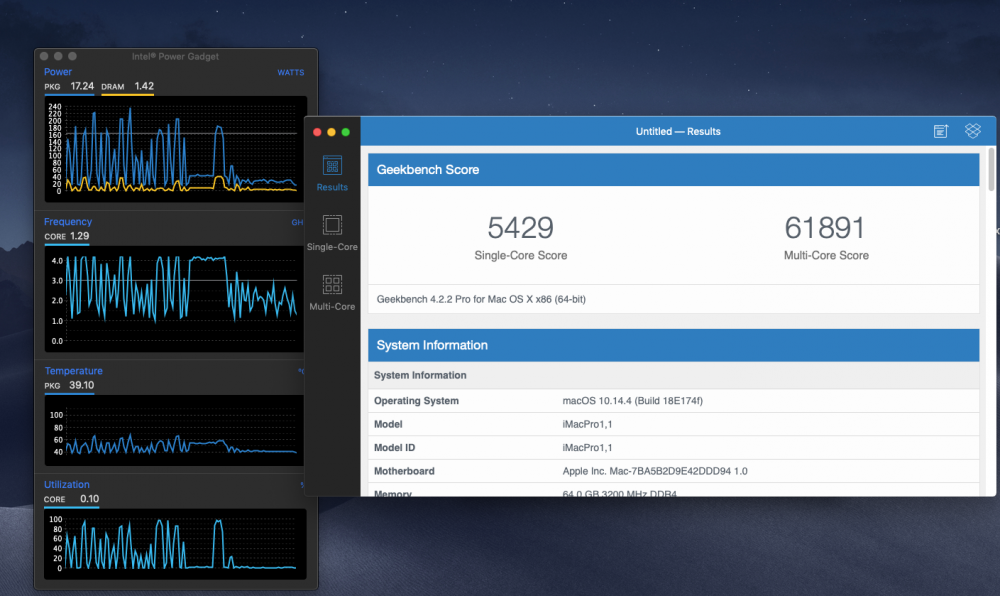This screenshot has width=1000, height=596.
Task: Click the Utilization heading in Power Gadget
Action: coord(66,484)
